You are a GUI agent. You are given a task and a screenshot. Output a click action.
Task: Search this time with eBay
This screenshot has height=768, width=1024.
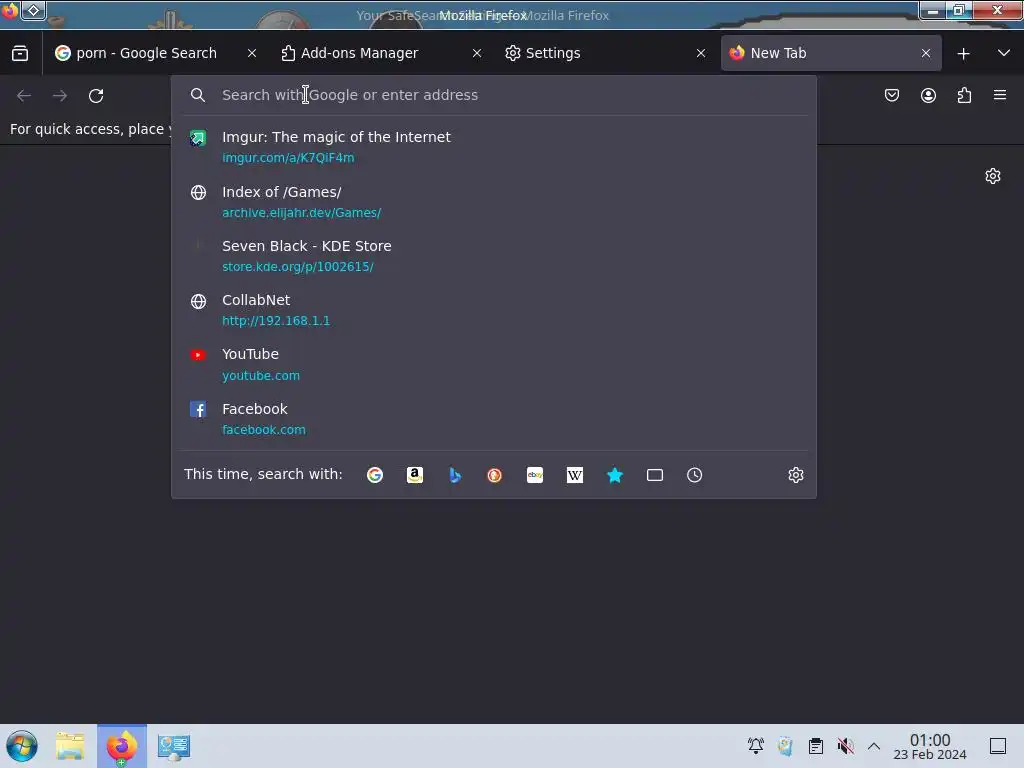tap(535, 475)
